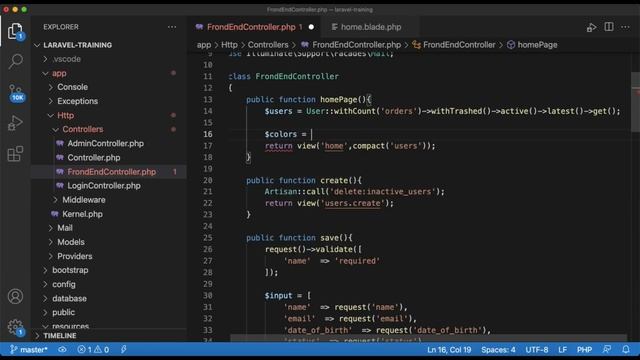Click homePage symbol icon in breadcrumb
The image size is (640, 360).
click(511, 45)
